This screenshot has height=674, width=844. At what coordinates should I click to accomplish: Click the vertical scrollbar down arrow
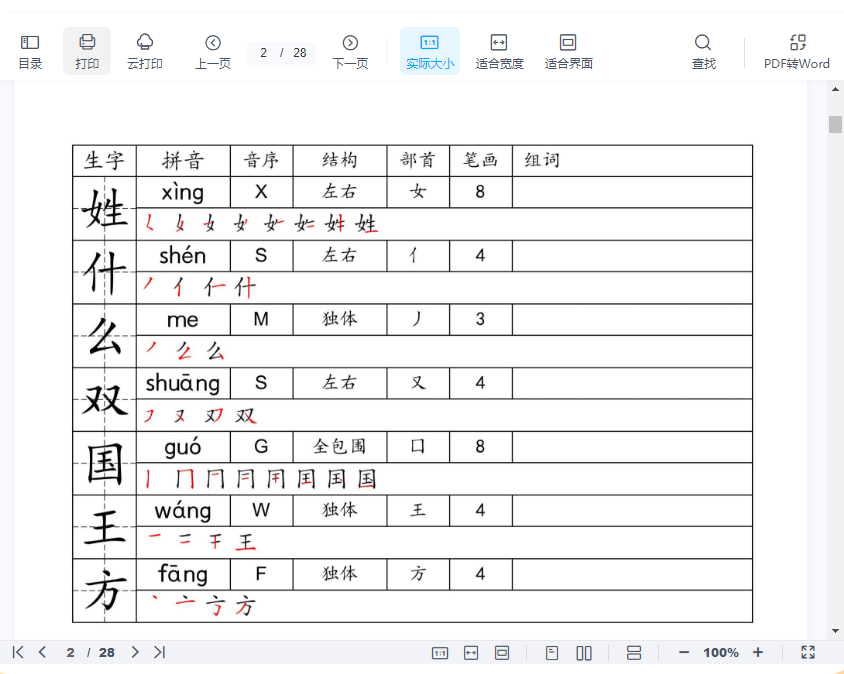click(x=835, y=631)
